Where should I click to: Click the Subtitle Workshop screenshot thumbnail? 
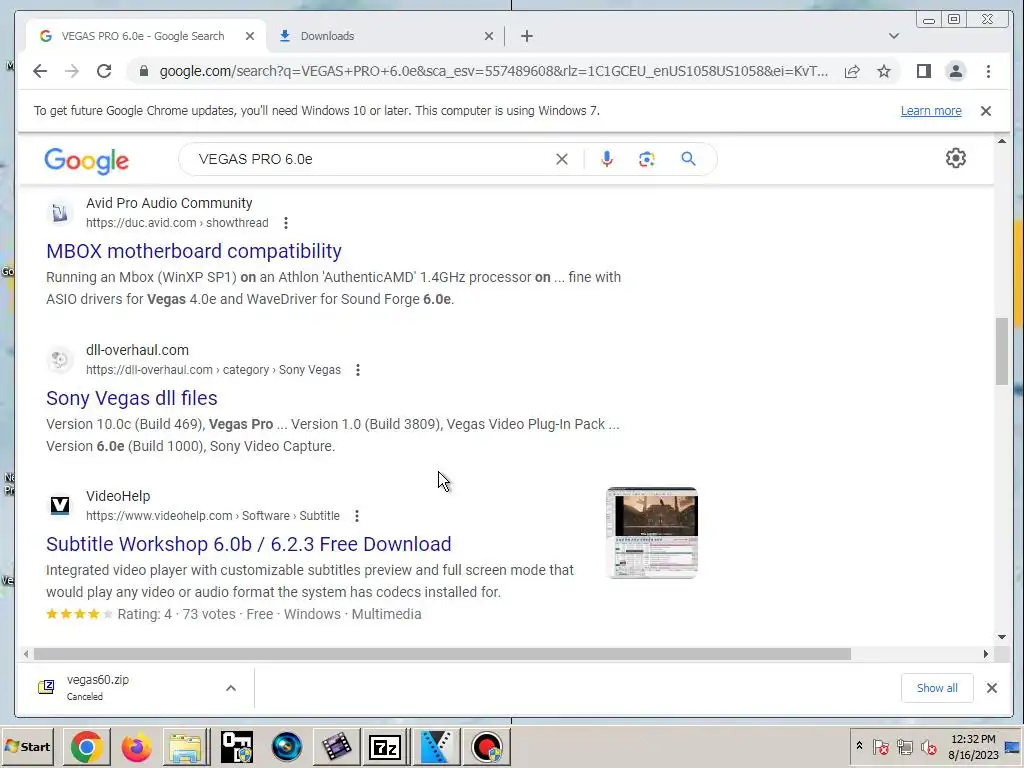coord(652,532)
